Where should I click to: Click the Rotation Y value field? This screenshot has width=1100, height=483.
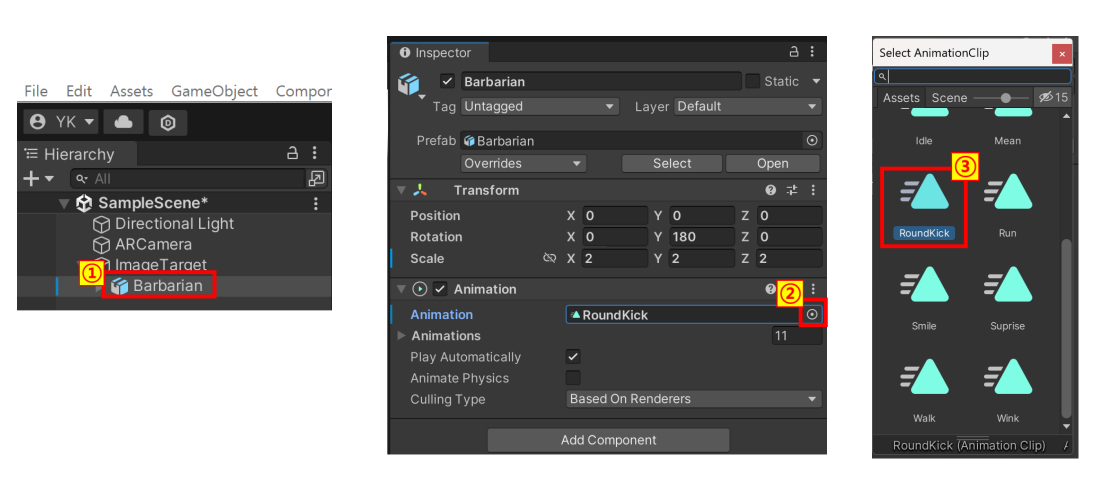[x=703, y=237]
